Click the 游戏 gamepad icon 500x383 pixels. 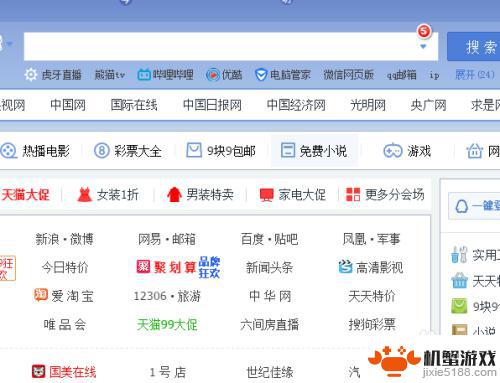pyautogui.click(x=393, y=151)
